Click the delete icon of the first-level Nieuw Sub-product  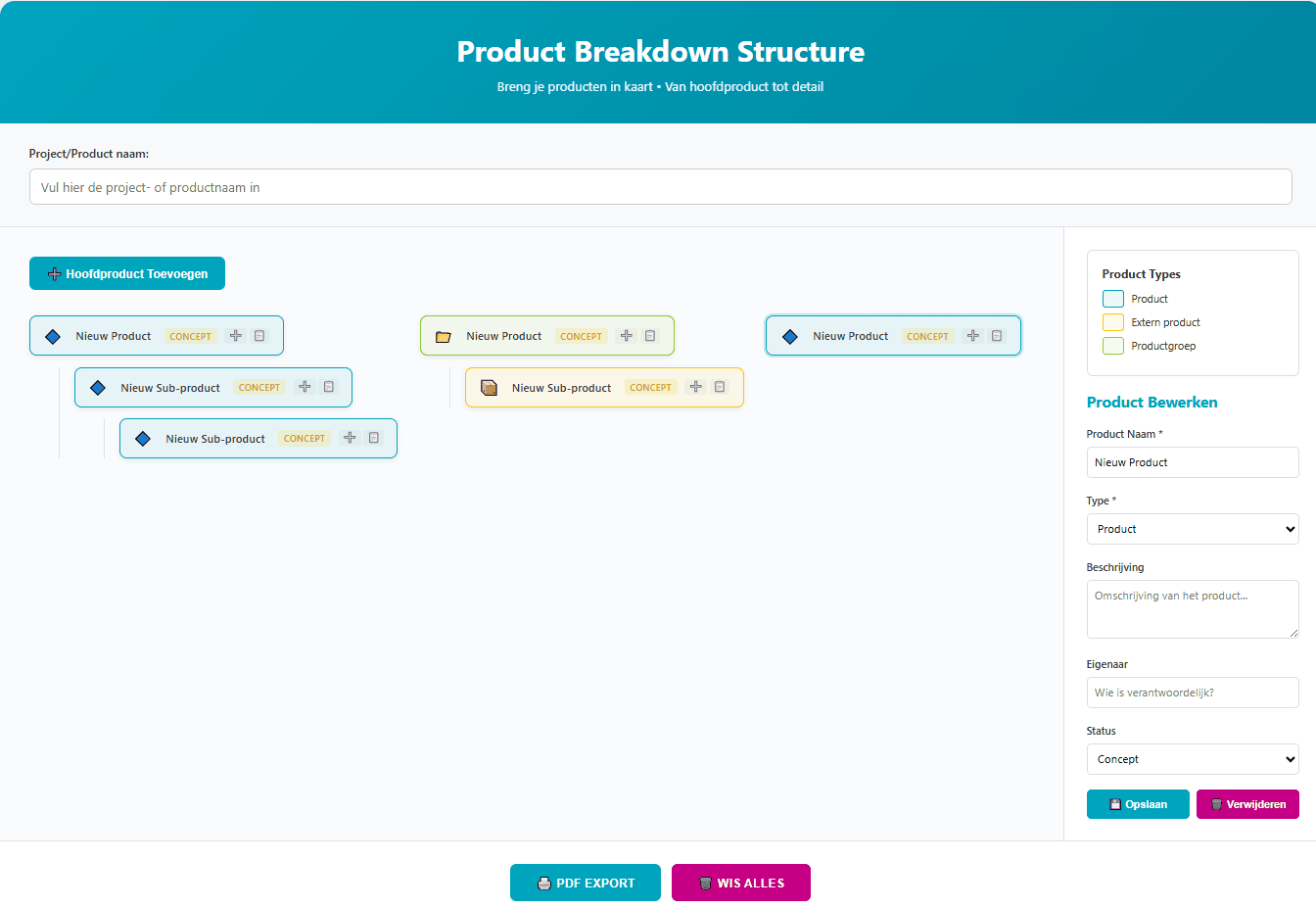pos(328,386)
